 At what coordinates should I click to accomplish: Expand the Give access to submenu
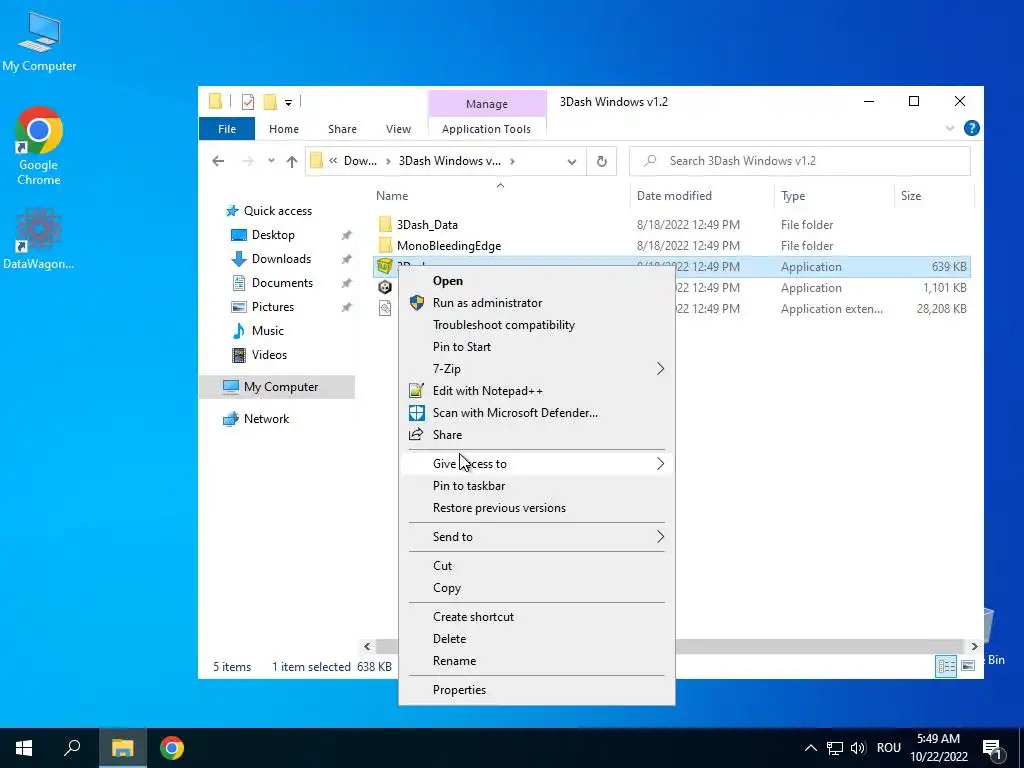click(x=536, y=464)
